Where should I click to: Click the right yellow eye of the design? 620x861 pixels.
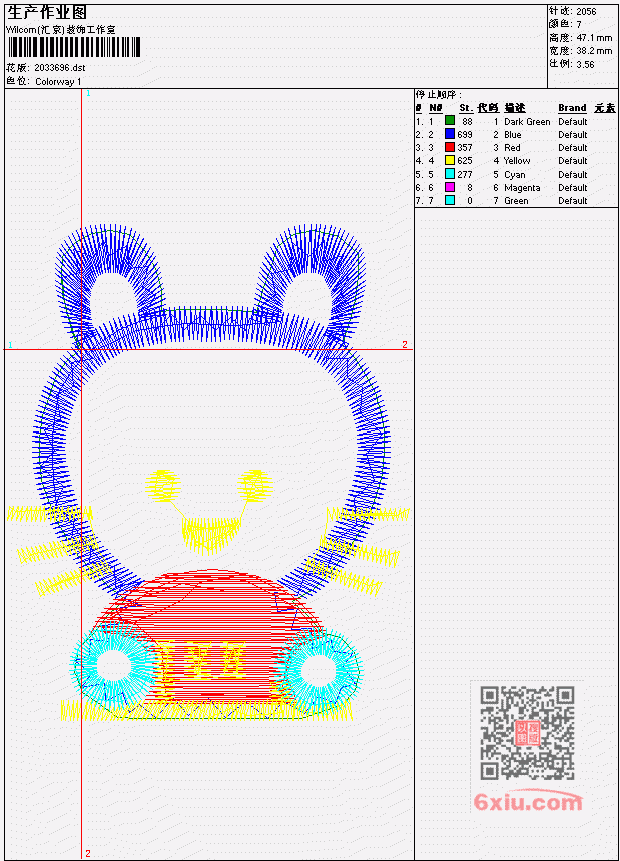pyautogui.click(x=255, y=486)
